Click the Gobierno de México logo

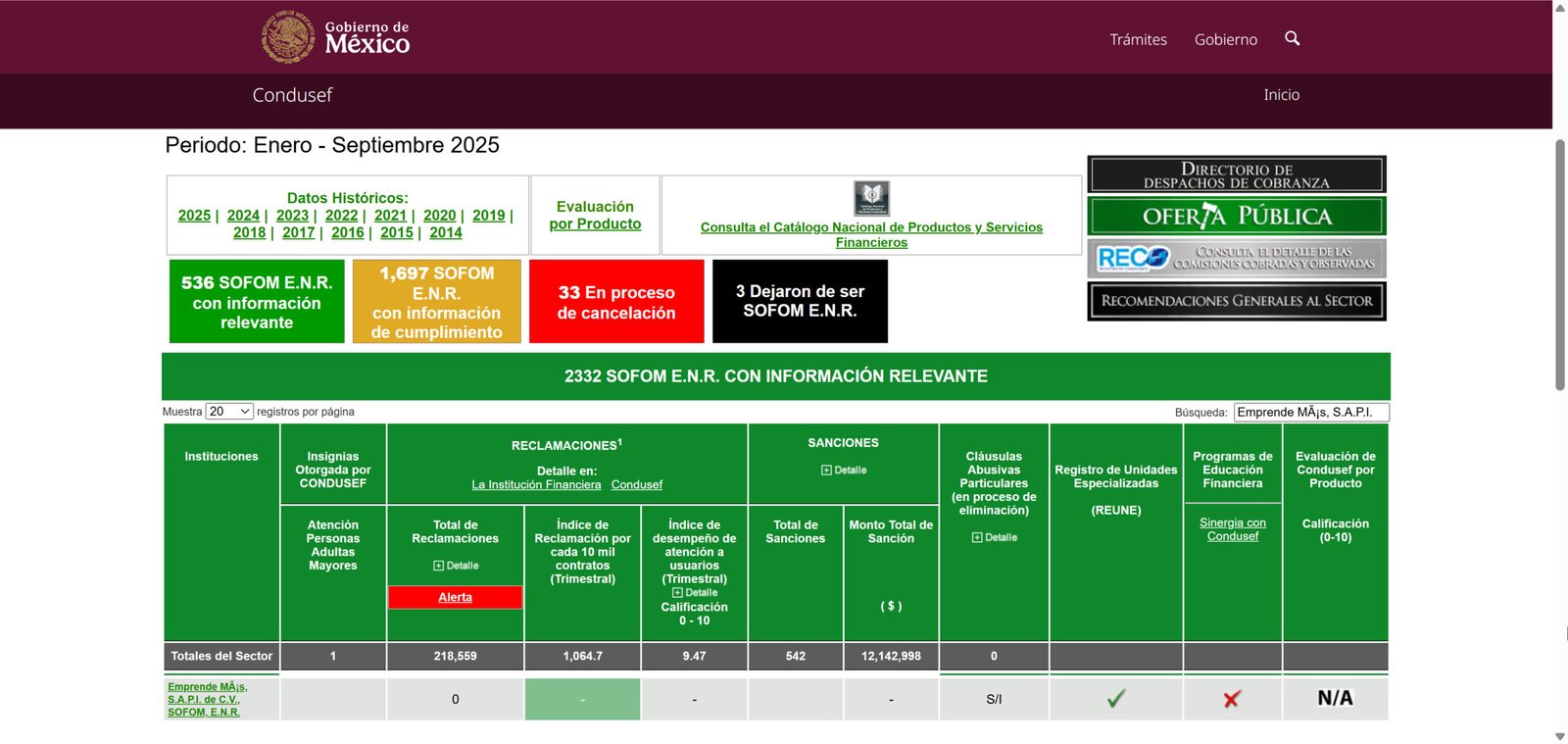click(x=336, y=37)
